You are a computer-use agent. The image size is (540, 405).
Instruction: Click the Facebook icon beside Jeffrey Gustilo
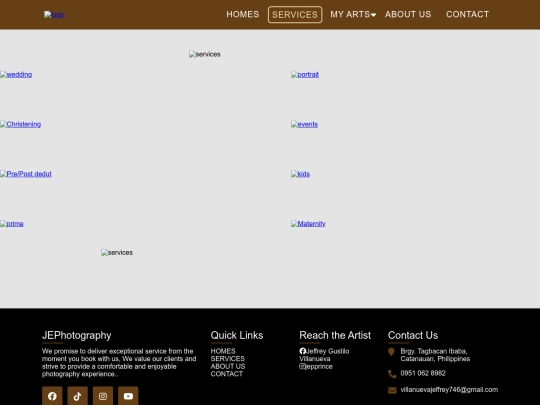coord(302,351)
